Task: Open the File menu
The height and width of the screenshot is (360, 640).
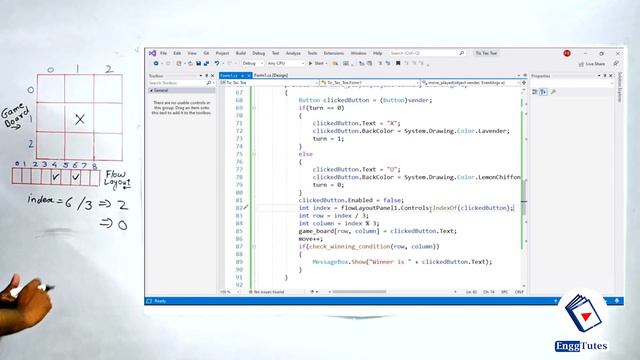Action: (x=163, y=53)
